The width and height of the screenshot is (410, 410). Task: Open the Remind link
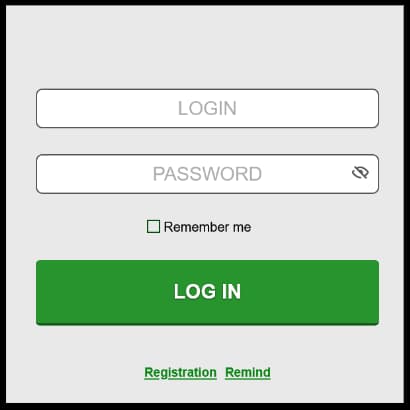248,372
